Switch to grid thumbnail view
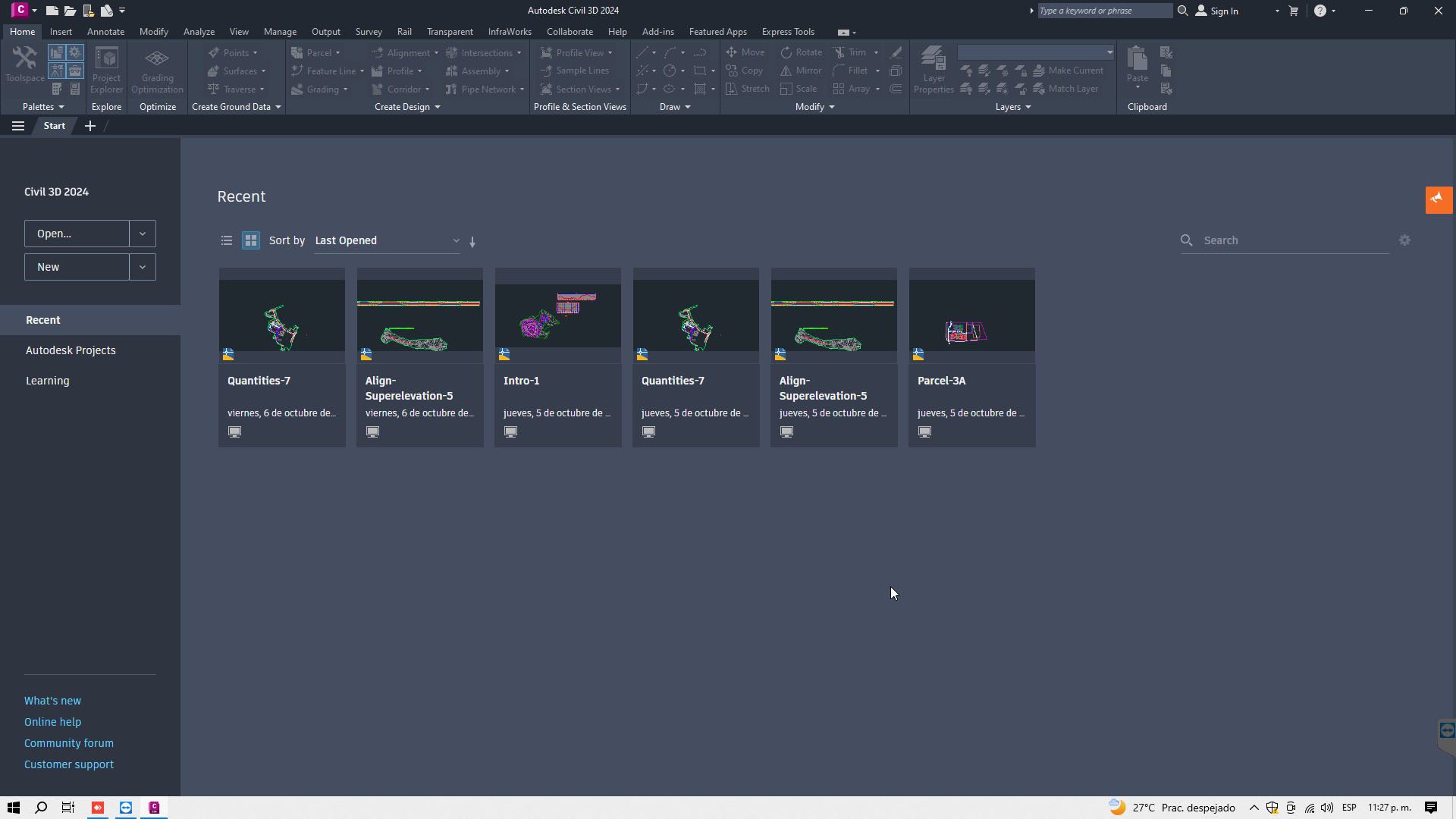Viewport: 1456px width, 819px height. [251, 241]
